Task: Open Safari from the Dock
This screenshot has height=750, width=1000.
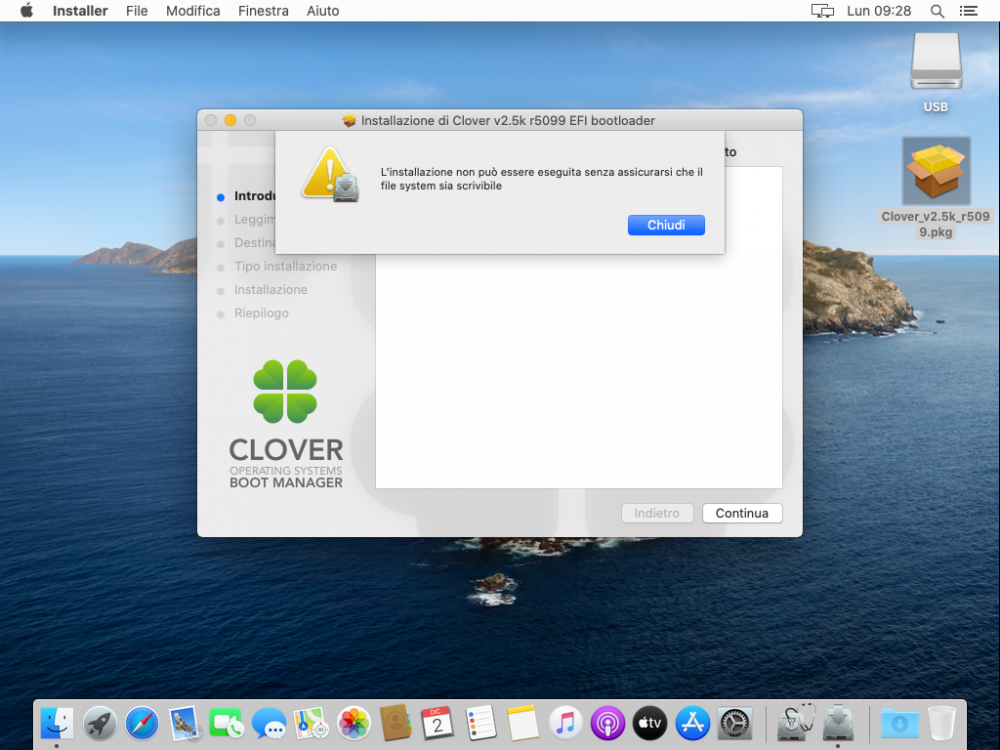Action: coord(142,723)
